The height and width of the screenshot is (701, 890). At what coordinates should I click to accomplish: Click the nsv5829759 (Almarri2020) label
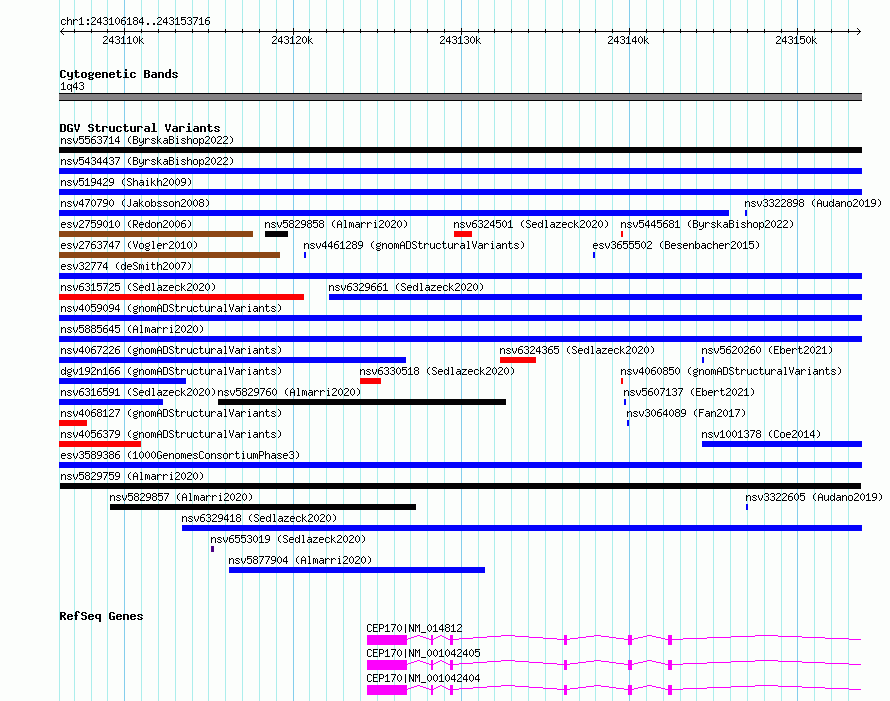point(132,476)
